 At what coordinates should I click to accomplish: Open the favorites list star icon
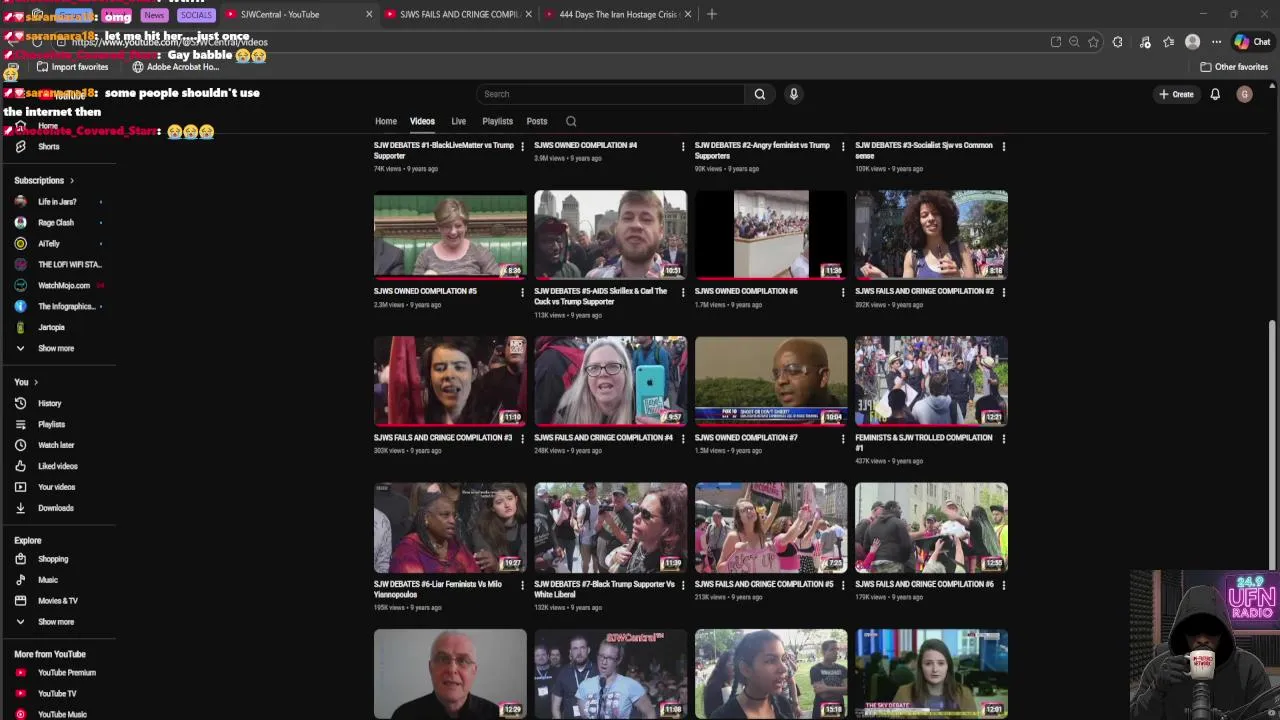(1168, 42)
